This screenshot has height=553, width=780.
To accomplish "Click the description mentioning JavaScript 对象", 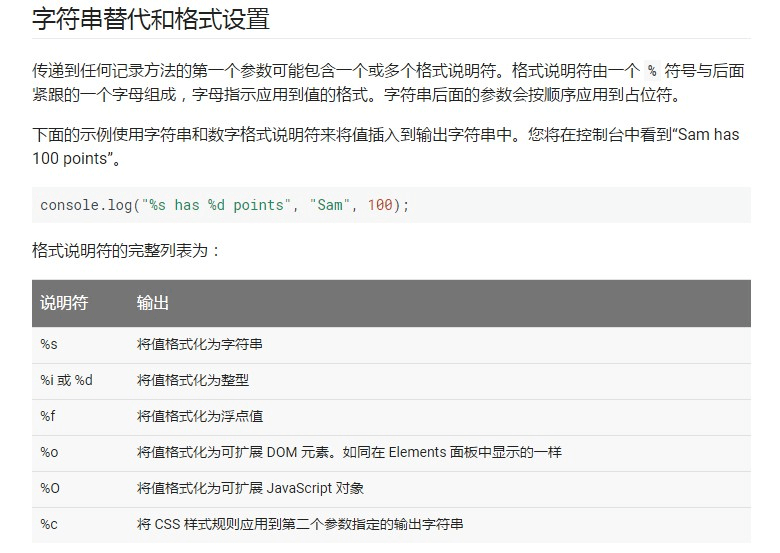I will click(x=250, y=488).
